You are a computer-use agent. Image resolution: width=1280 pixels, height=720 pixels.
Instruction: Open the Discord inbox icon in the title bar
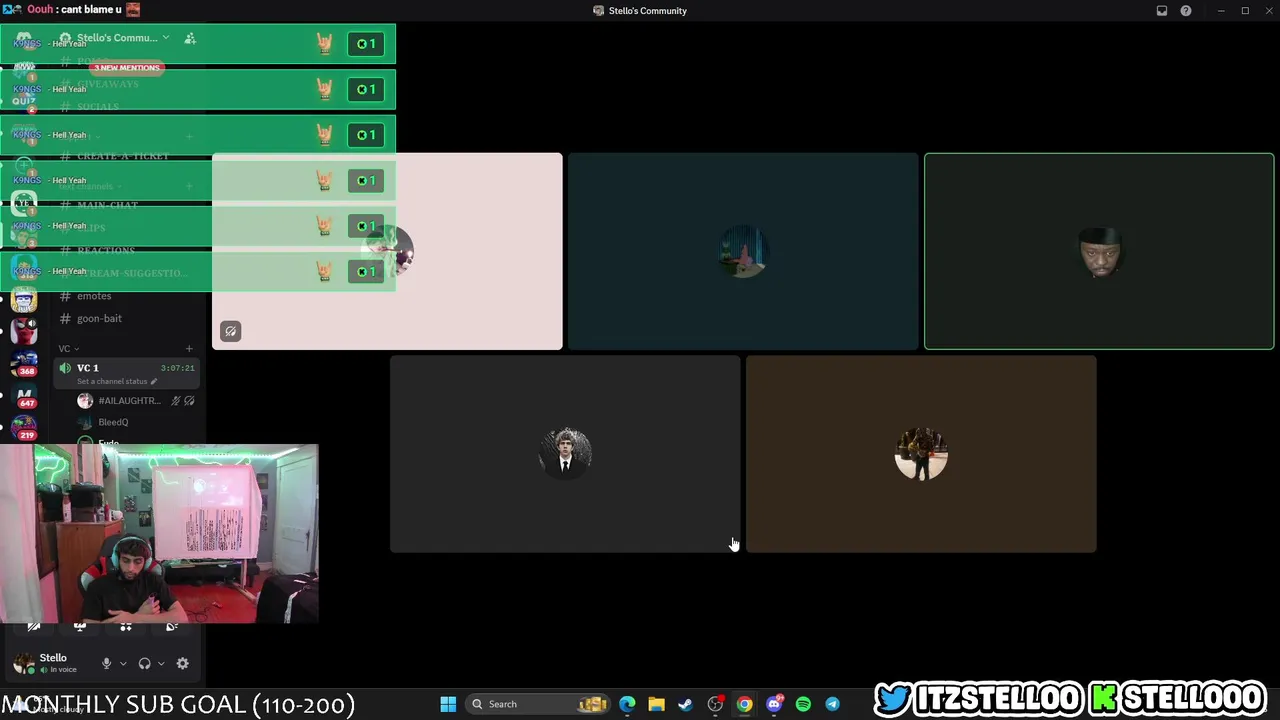click(1162, 11)
